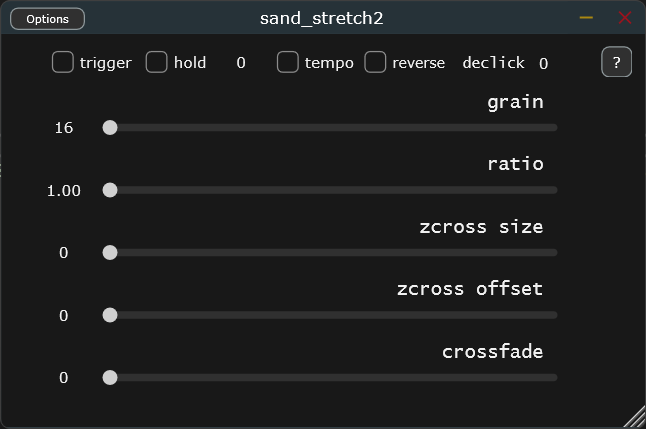Enable the trigger checkbox
Screen dimensions: 646x429
[x=63, y=62]
